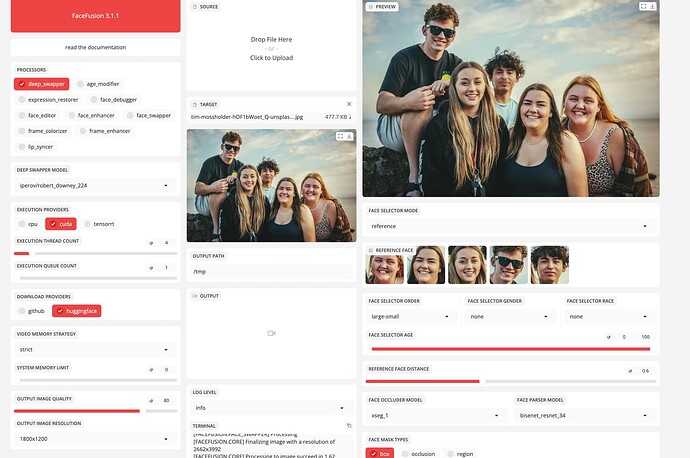Image resolution: width=690 pixels, height=458 pixels.
Task: Remove the target image file
Action: [348, 104]
